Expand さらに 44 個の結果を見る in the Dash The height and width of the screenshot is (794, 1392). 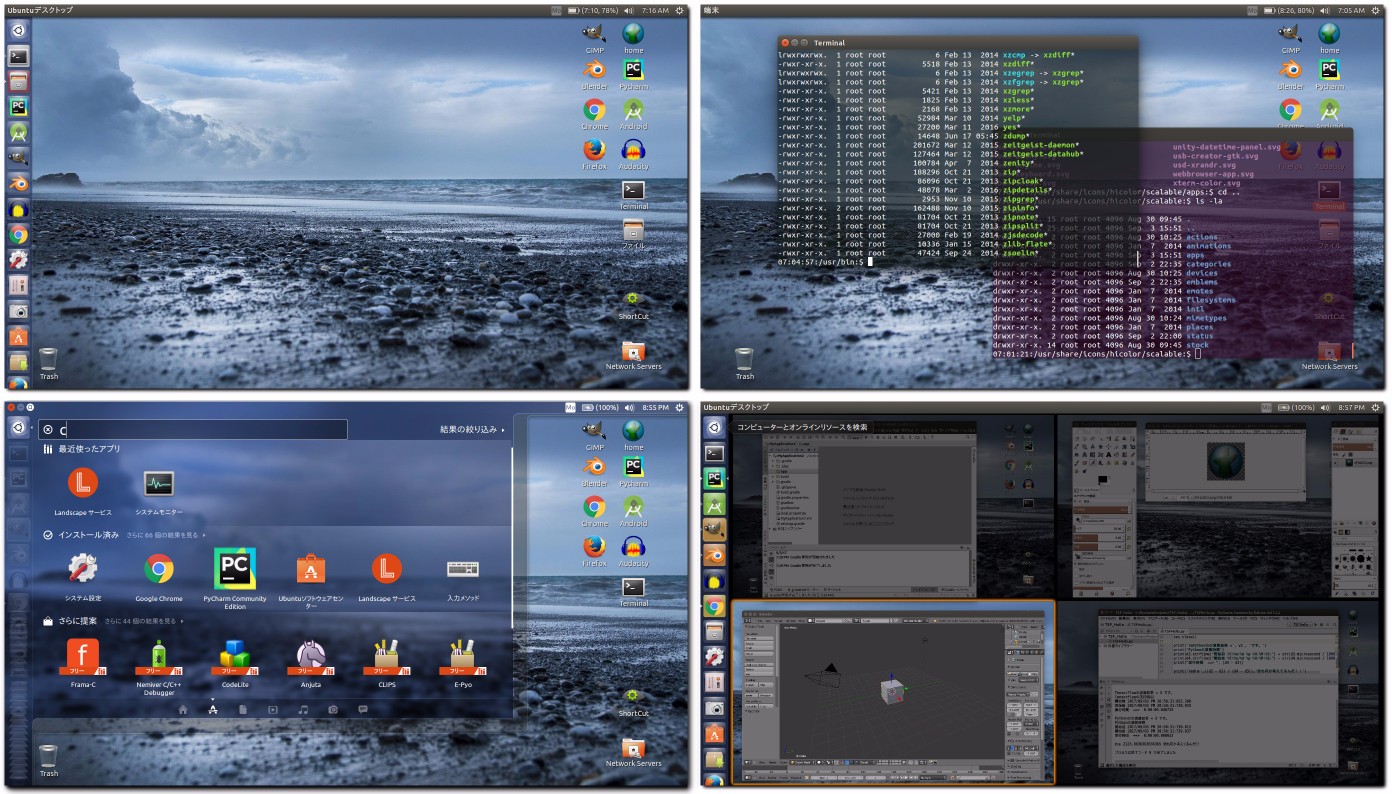[x=144, y=621]
